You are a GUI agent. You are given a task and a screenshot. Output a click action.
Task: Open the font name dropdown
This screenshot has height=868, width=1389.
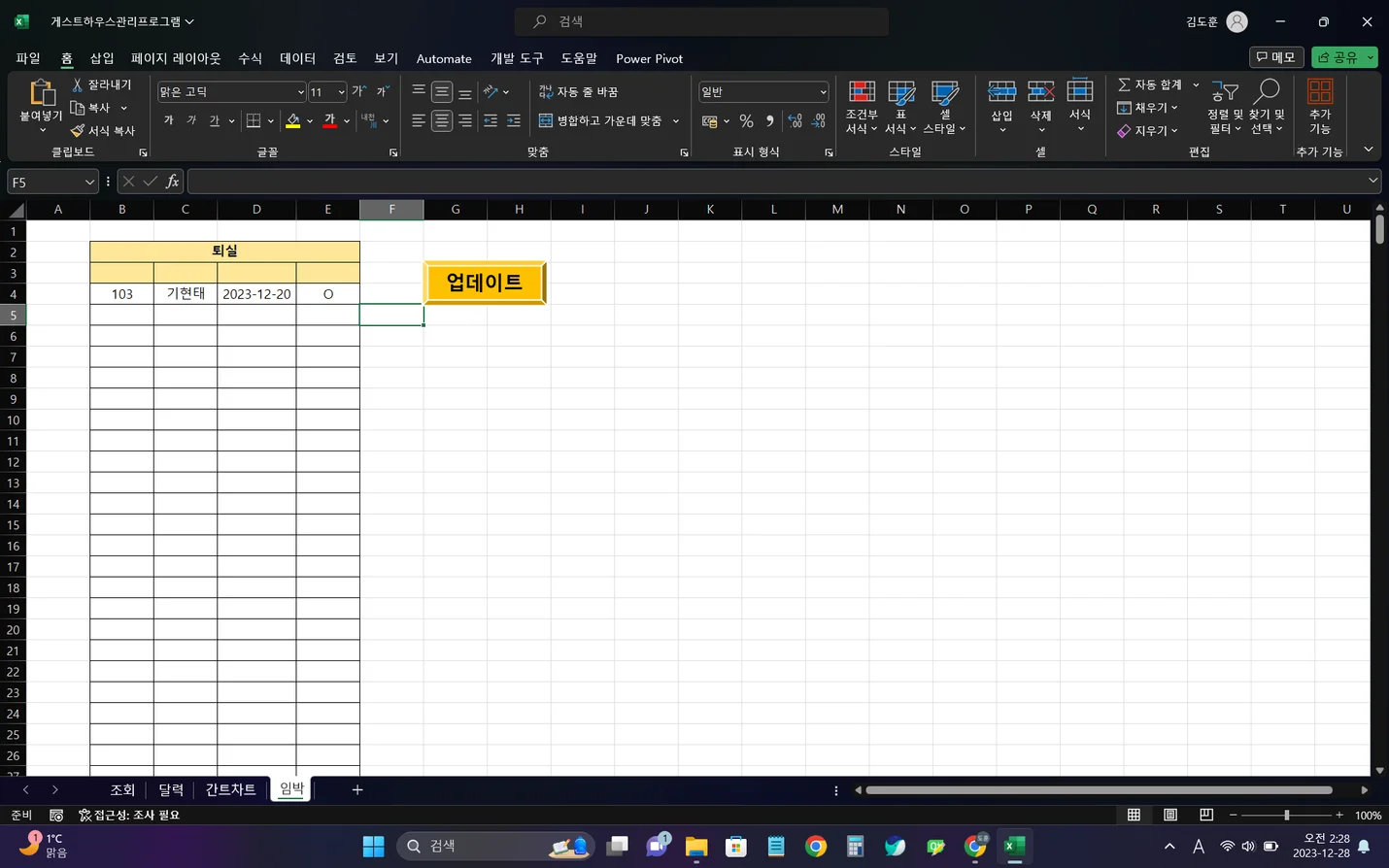coord(300,92)
